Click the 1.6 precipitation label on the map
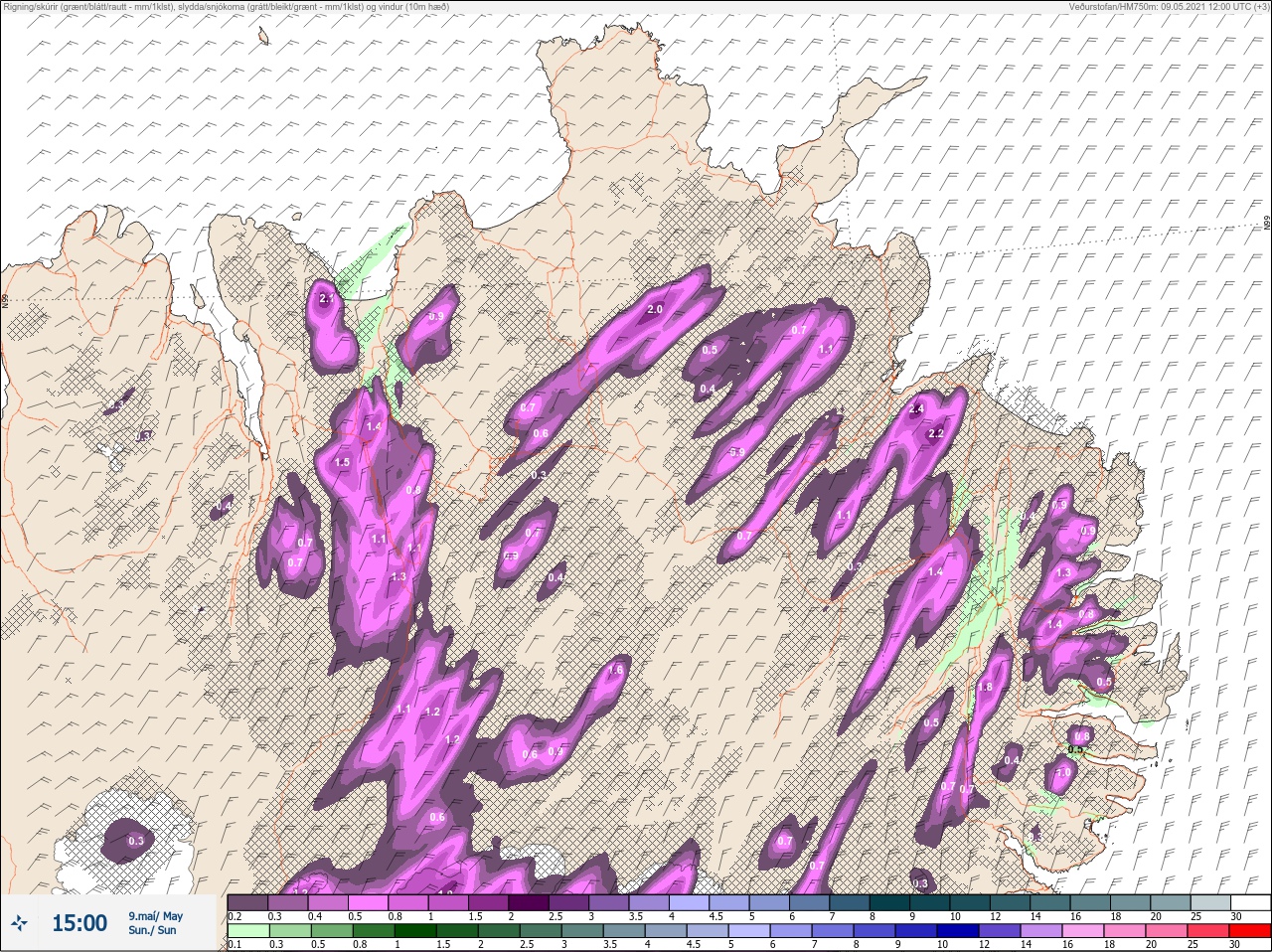Screen dimensions: 1272x952 tap(615, 670)
